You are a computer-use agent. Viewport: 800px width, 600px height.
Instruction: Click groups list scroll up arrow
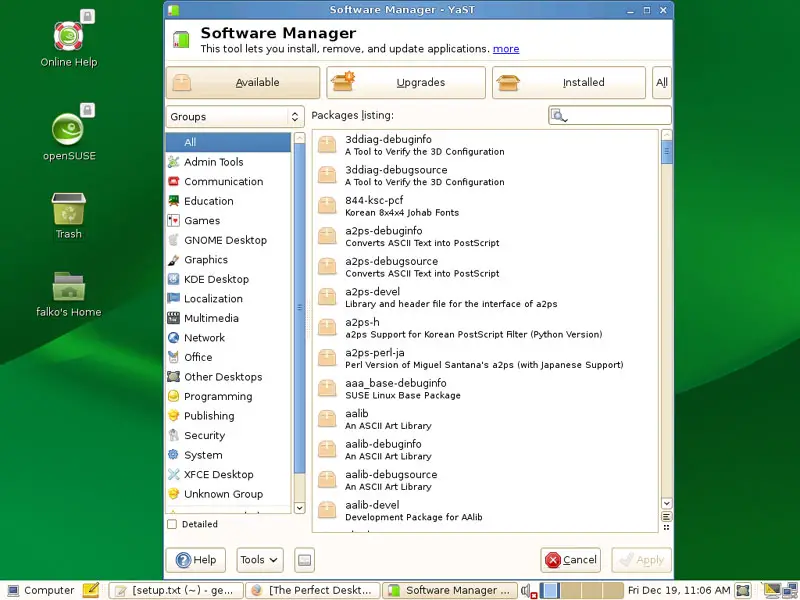pyautogui.click(x=299, y=138)
